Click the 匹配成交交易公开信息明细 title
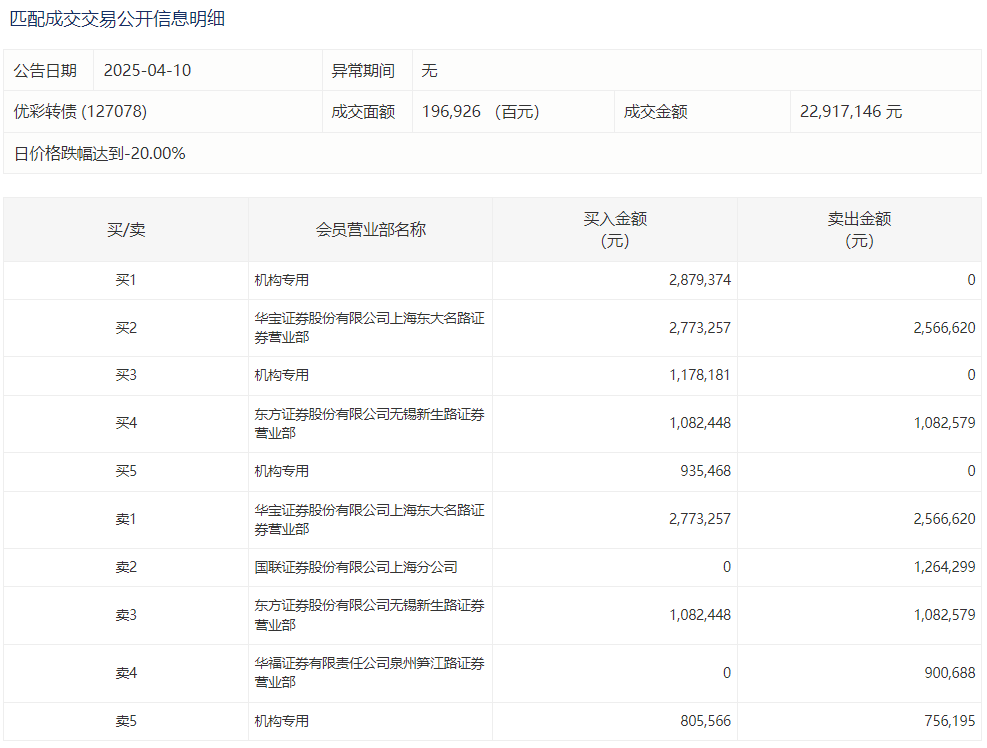 (x=117, y=19)
